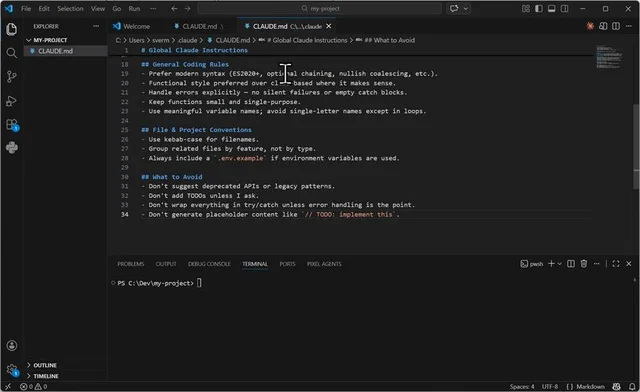Open the Run menu
Screen dimensions: 640x392
(x=134, y=9)
